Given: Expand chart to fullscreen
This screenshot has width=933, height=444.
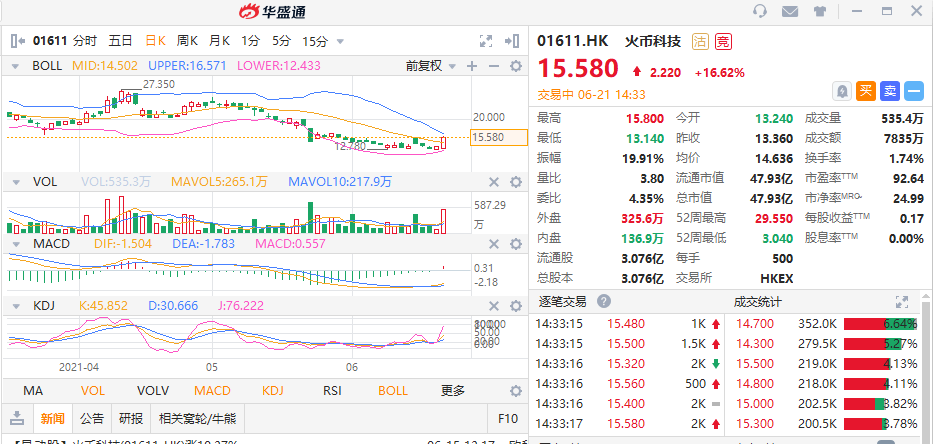Looking at the screenshot, I should point(486,41).
